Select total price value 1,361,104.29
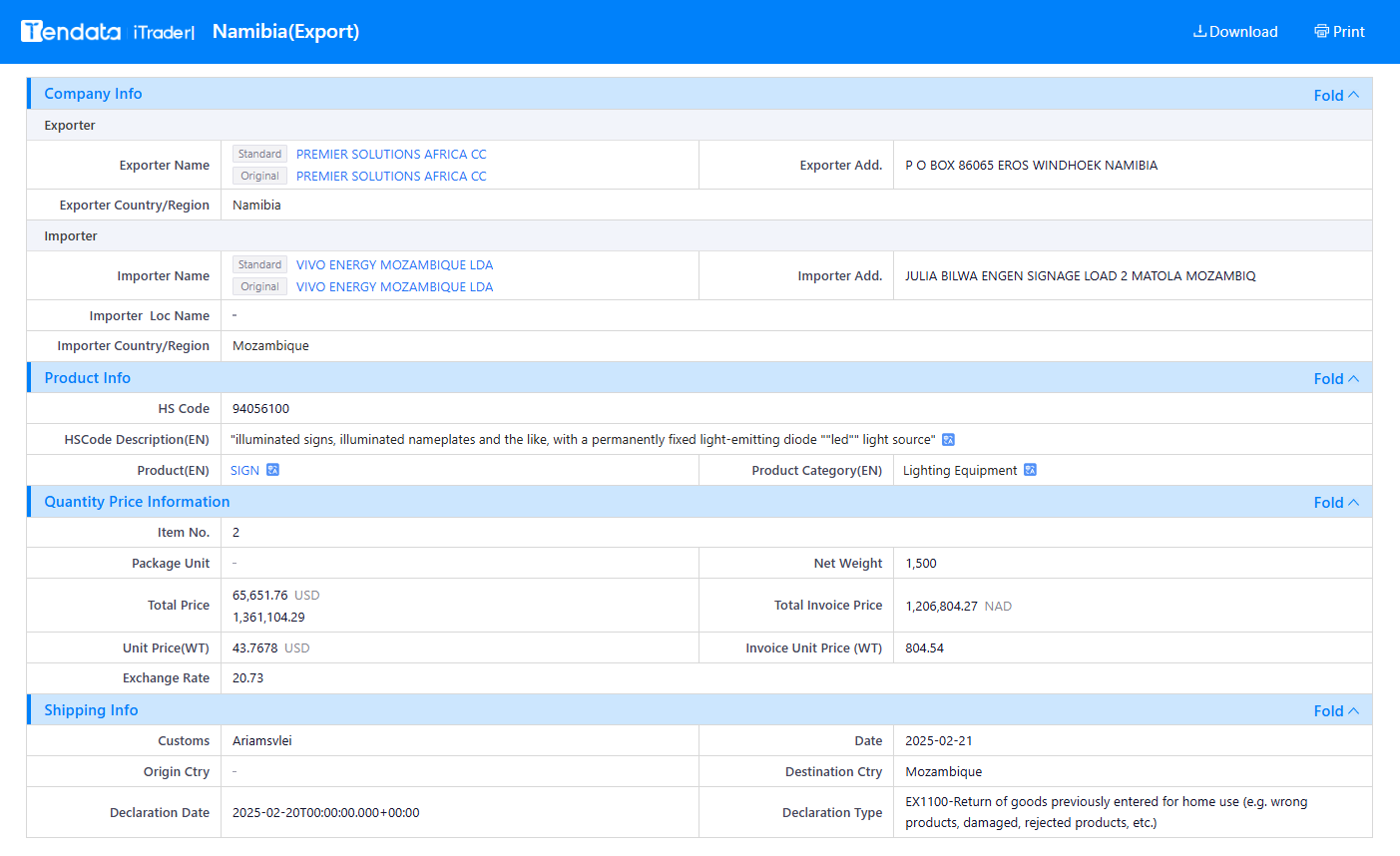The image size is (1400, 856). tap(268, 617)
